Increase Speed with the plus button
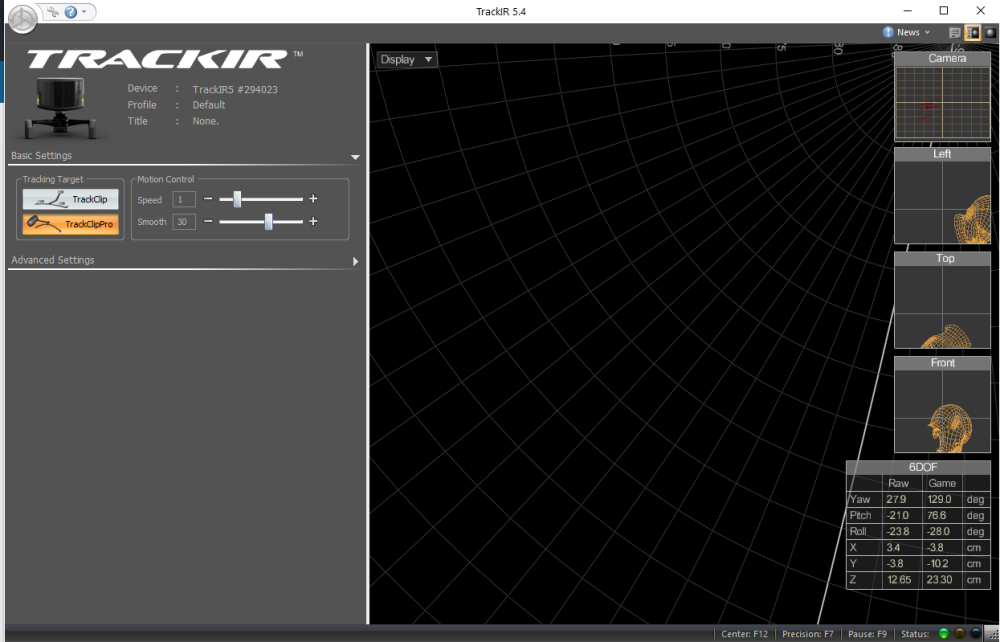Image resolution: width=1000 pixels, height=642 pixels. (x=313, y=200)
